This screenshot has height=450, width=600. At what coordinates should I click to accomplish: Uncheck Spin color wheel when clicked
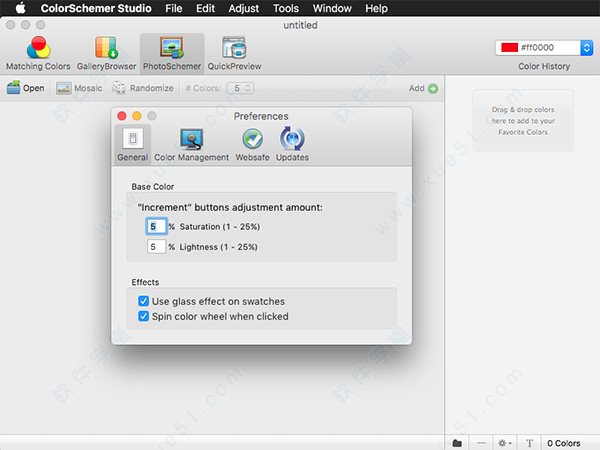click(x=143, y=316)
